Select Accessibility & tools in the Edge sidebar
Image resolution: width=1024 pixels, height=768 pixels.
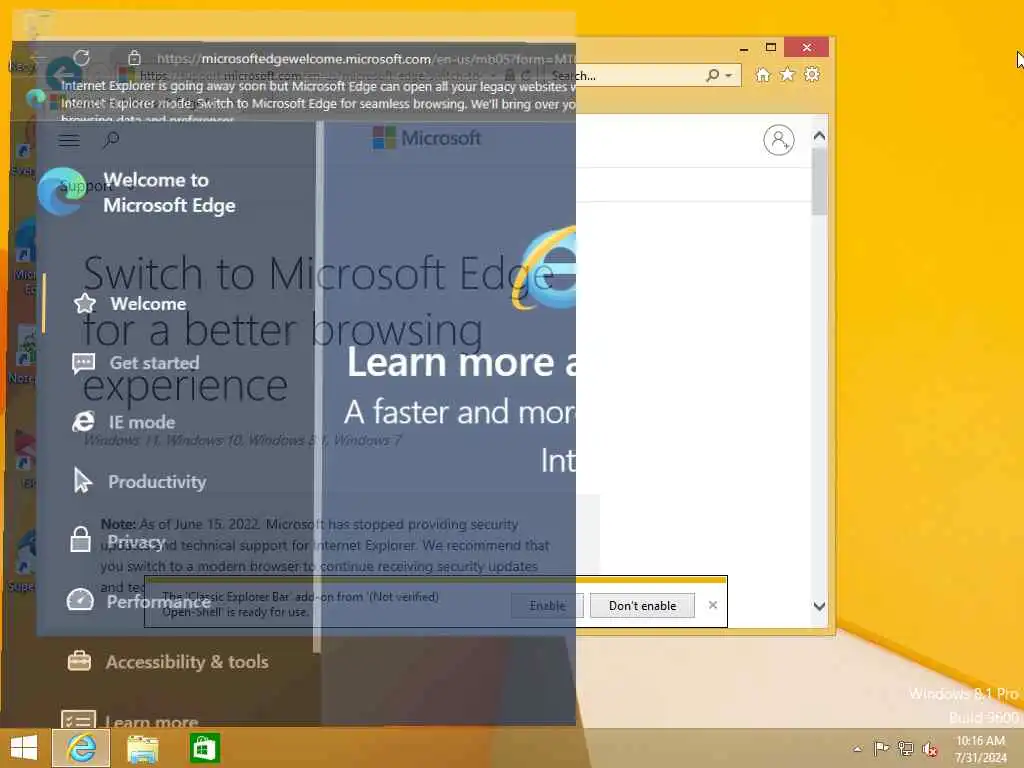(x=168, y=662)
